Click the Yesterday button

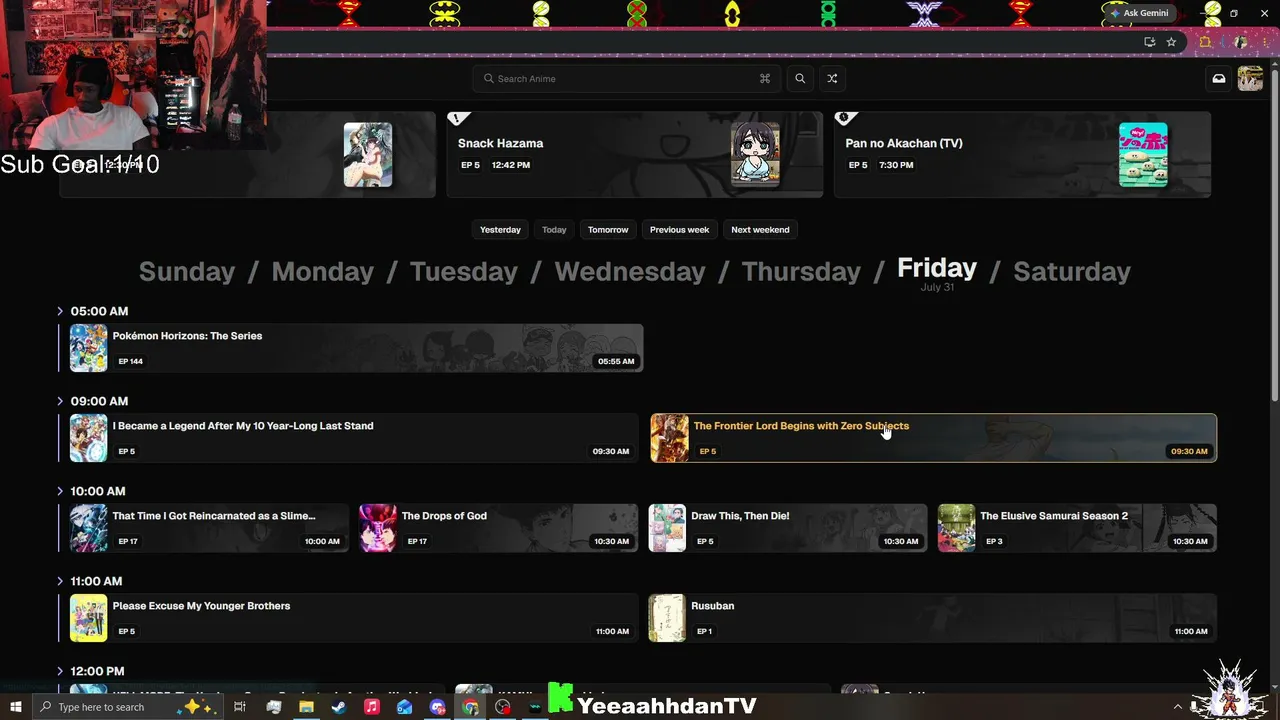click(x=500, y=230)
